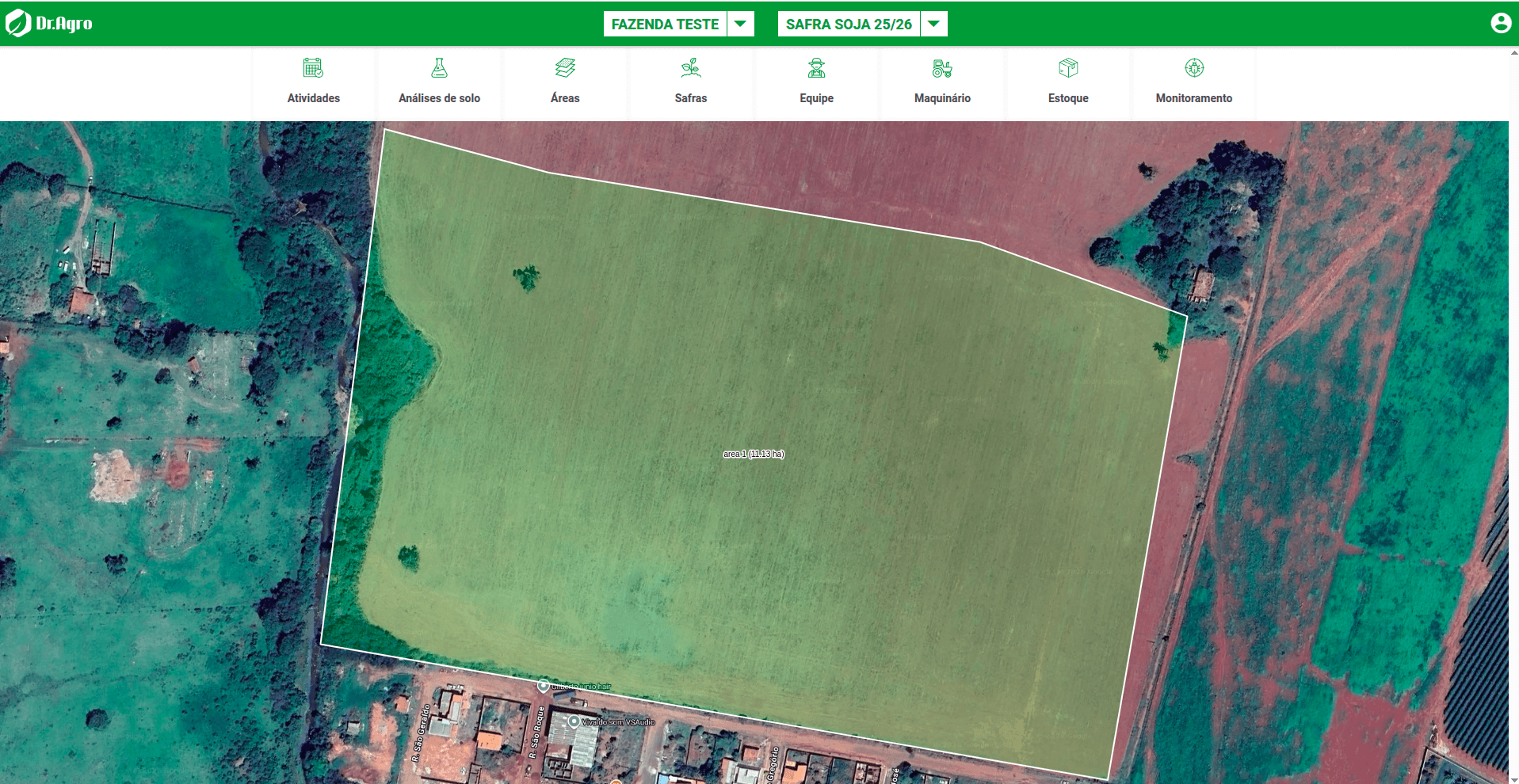Open the Atividades calendar icon
This screenshot has height=784, width=1519.
point(314,68)
